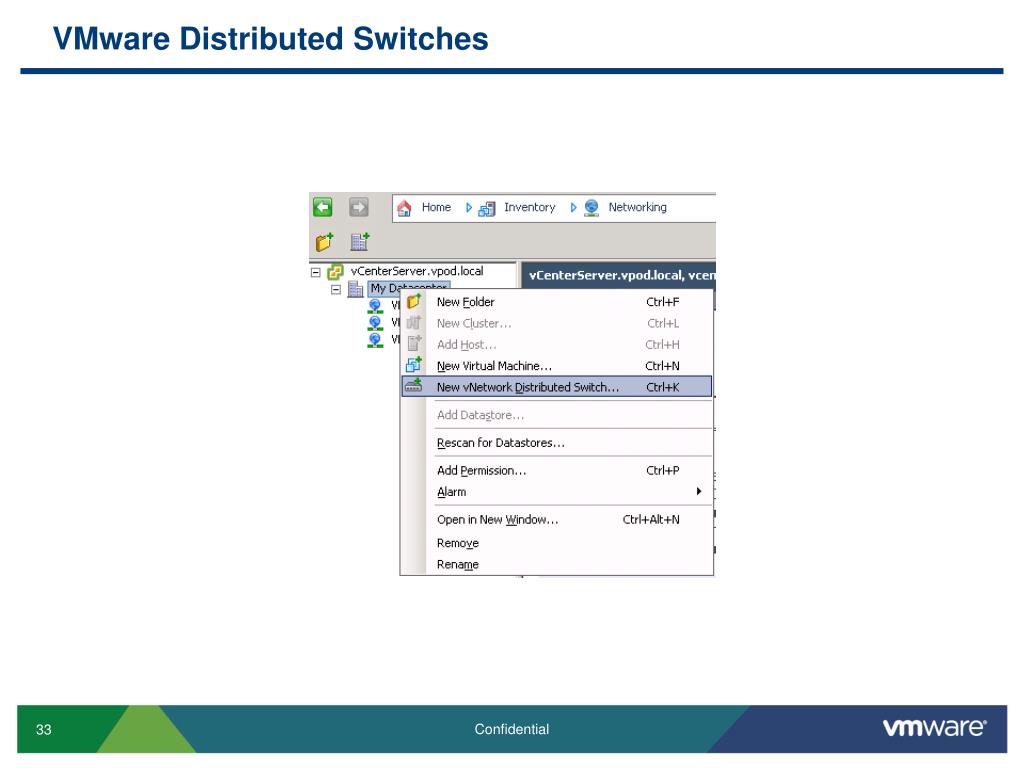Click the Networking breadcrumb link
The image size is (1024, 768).
click(x=637, y=207)
